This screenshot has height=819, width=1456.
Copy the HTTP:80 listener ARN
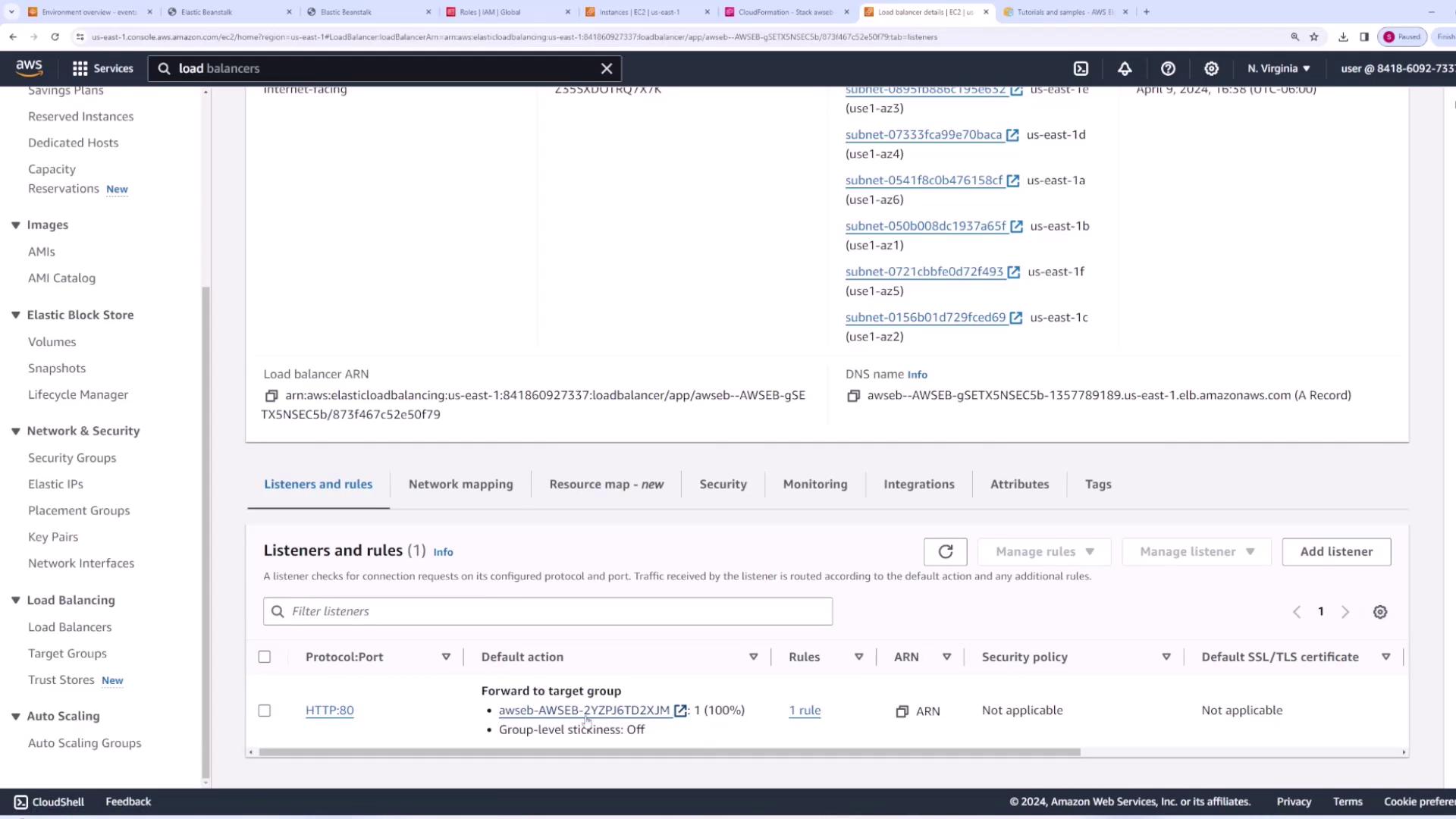[902, 711]
